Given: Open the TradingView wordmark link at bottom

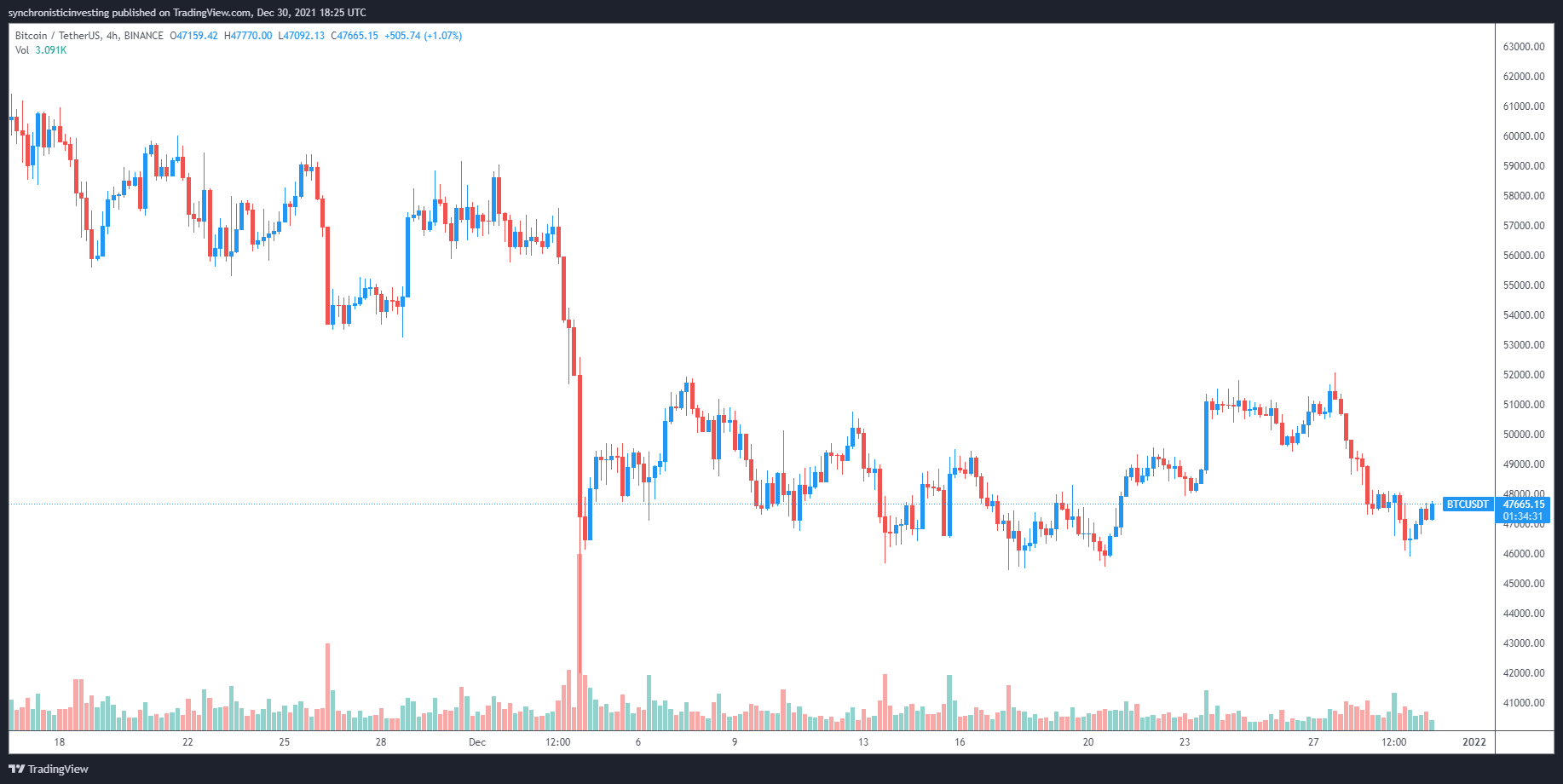Looking at the screenshot, I should tap(58, 769).
